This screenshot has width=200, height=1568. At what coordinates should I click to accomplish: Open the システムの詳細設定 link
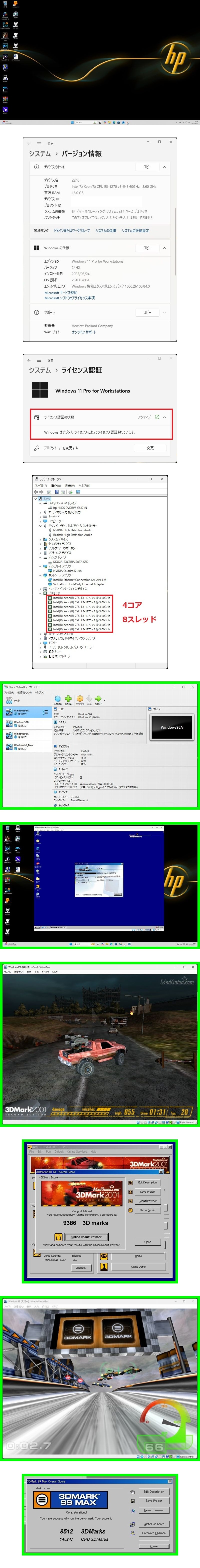(x=135, y=231)
